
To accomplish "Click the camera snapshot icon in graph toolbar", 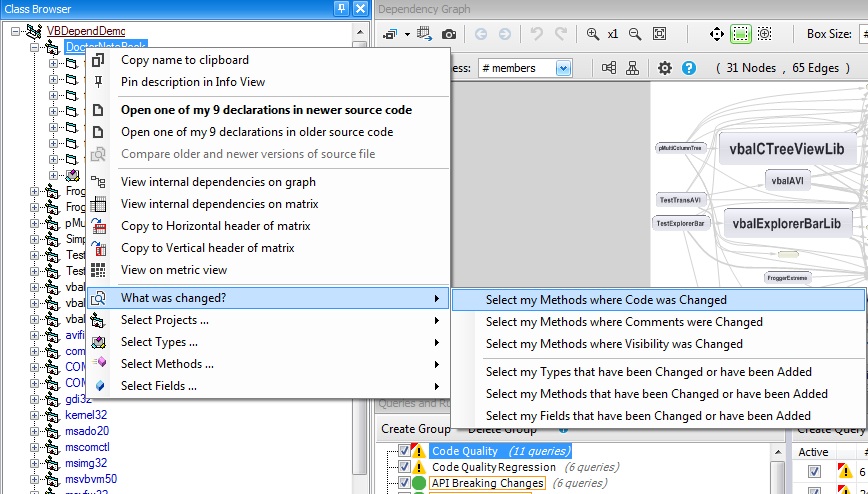I will click(x=450, y=34).
